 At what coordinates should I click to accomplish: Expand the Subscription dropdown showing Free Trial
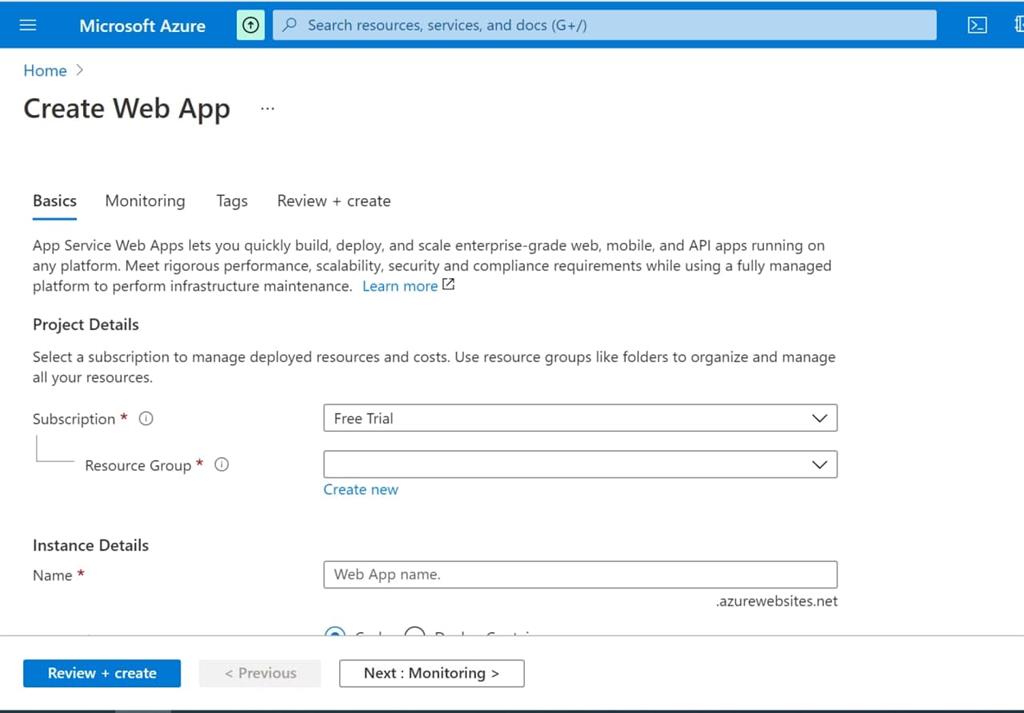(x=580, y=418)
